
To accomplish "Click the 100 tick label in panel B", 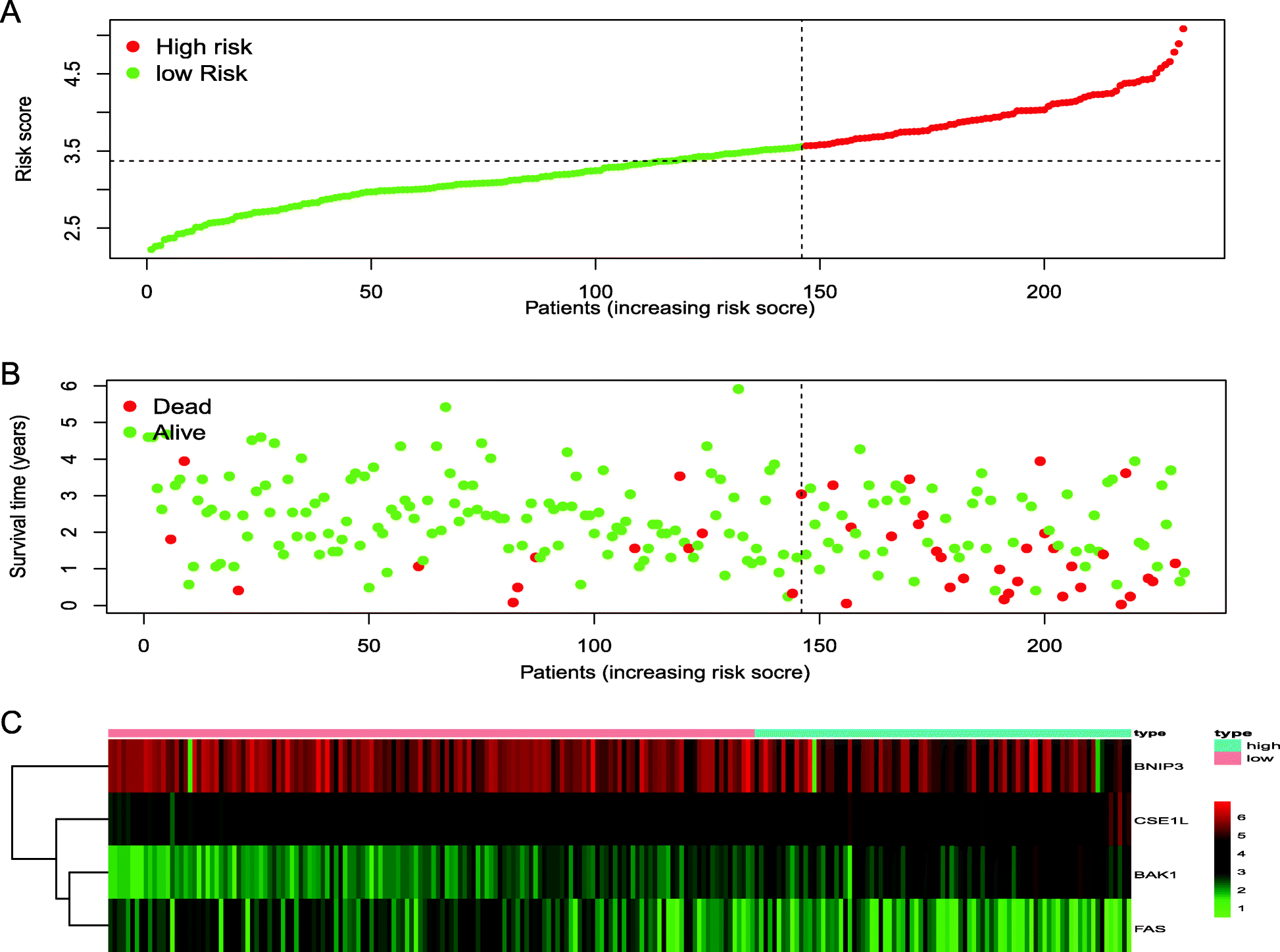I will click(x=595, y=646).
